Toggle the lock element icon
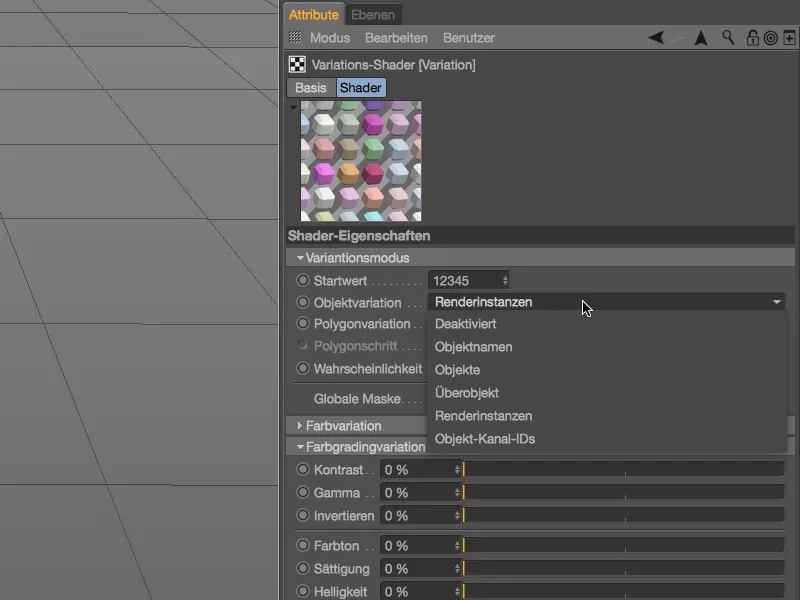Screen dimensions: 800x600 pyautogui.click(x=752, y=38)
